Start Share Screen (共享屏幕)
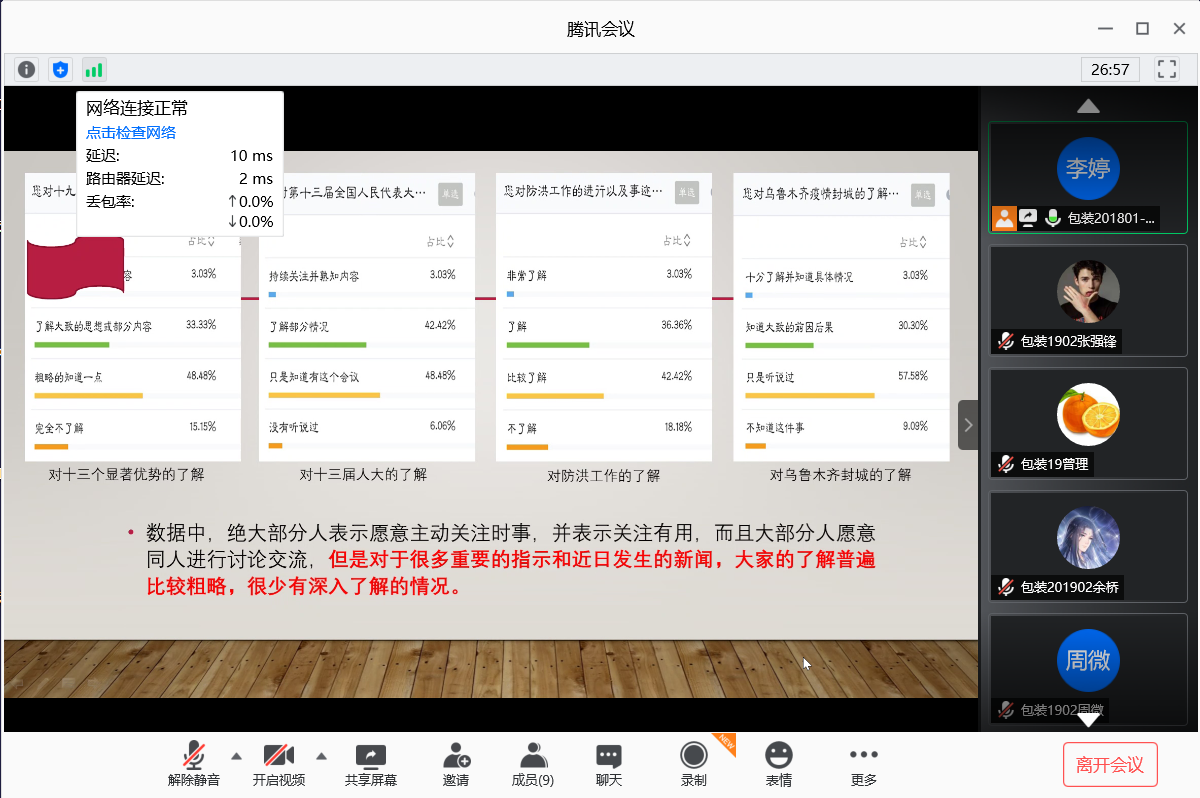Image resolution: width=1200 pixels, height=798 pixels. pos(370,764)
